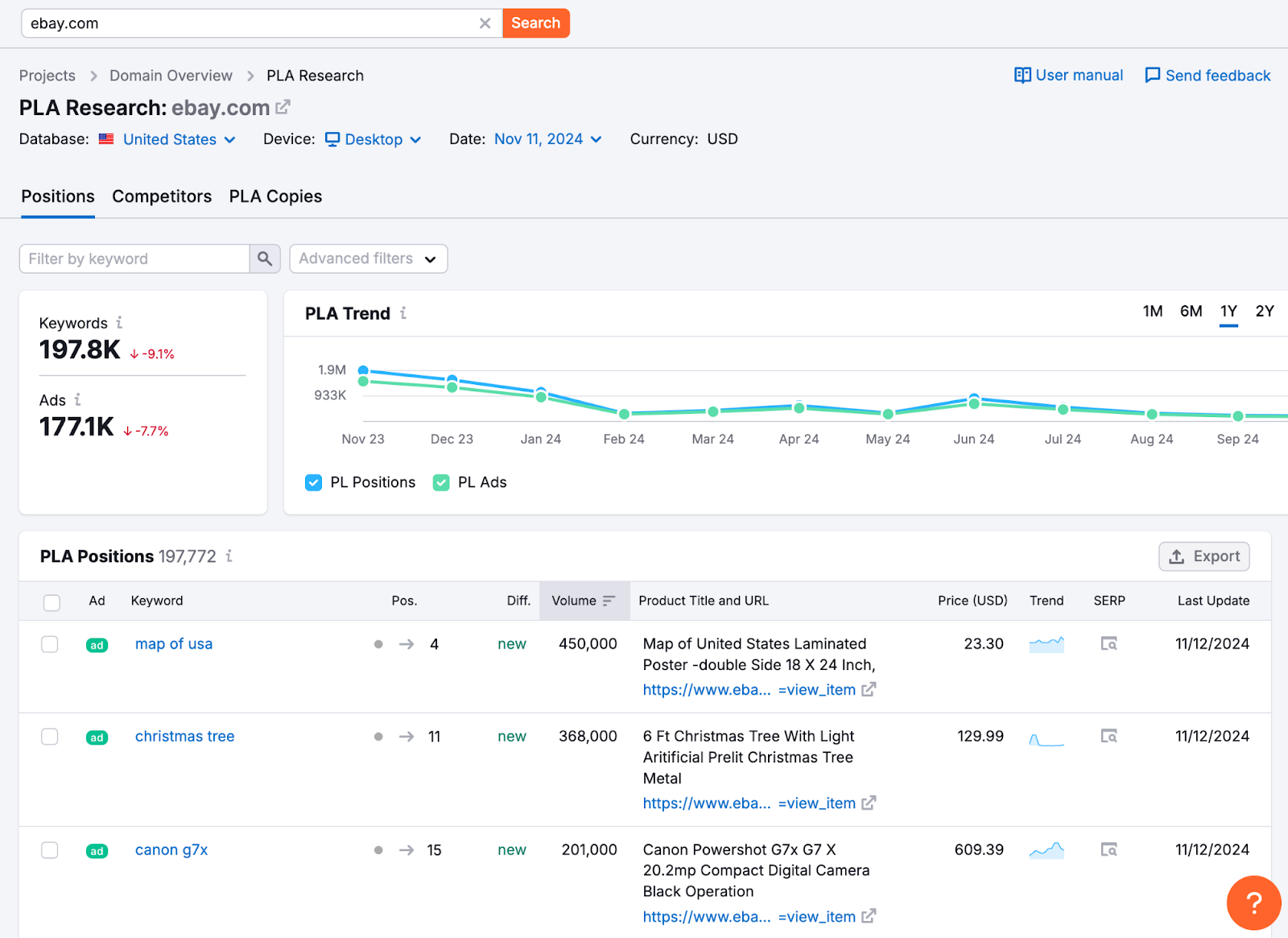Toggle the PL Positions checkbox

click(314, 482)
